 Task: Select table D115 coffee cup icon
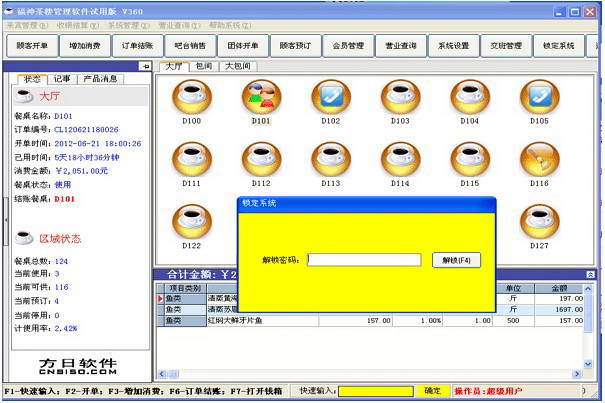[x=470, y=159]
